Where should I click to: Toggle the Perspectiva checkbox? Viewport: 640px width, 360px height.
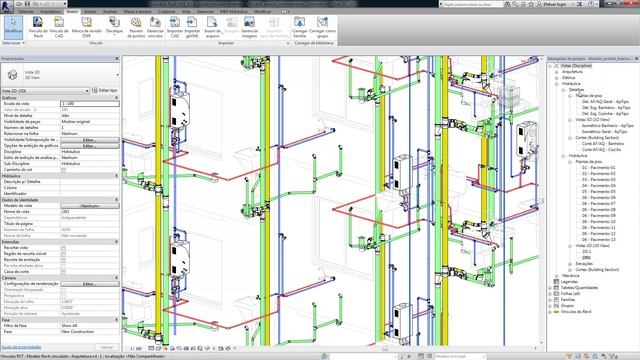[x=63, y=296]
